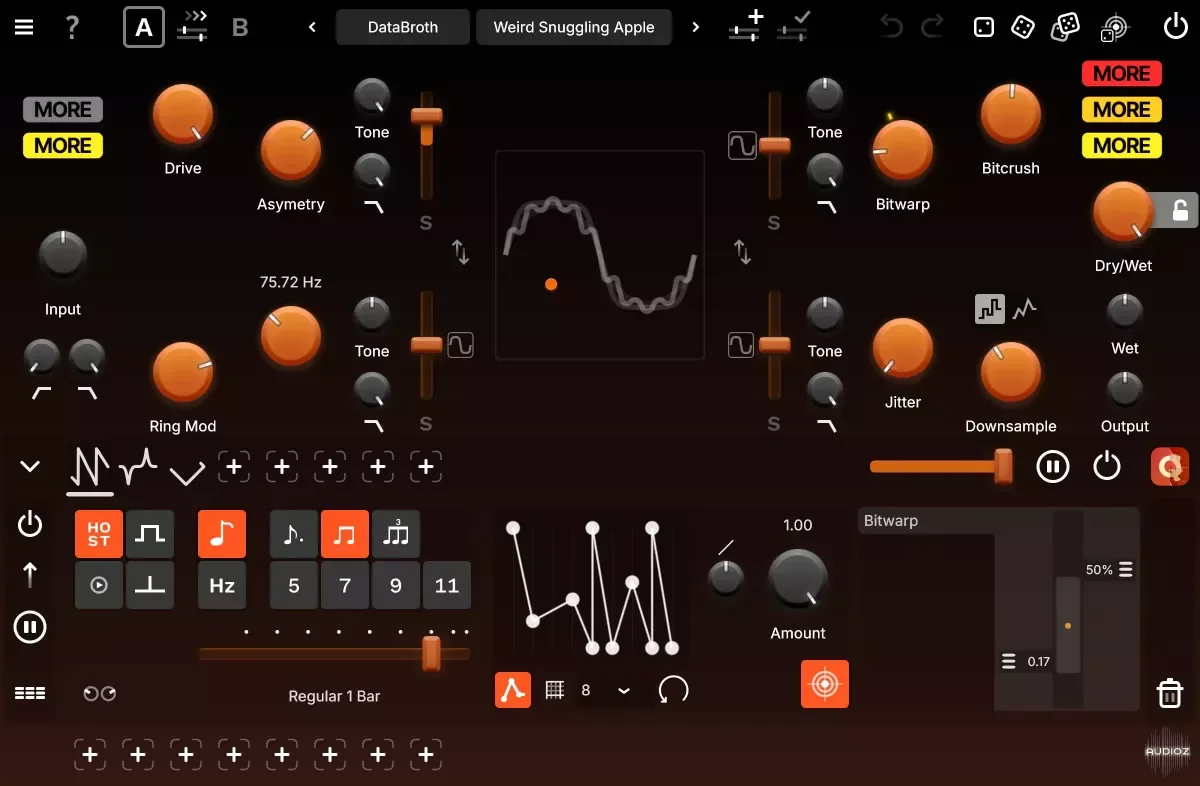This screenshot has height=786, width=1200.
Task: Randomize with single-dot dice
Action: tap(984, 27)
